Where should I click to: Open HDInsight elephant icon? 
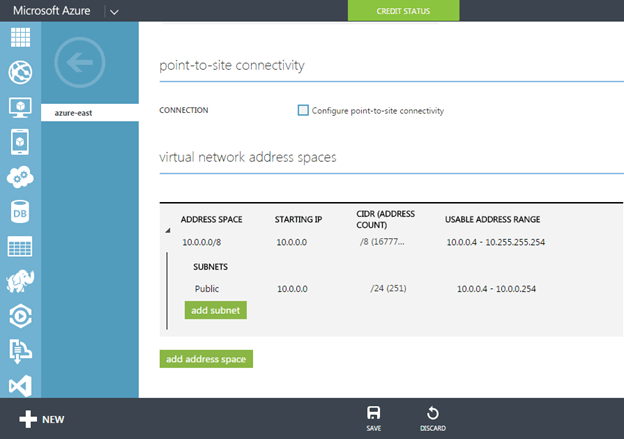20,282
